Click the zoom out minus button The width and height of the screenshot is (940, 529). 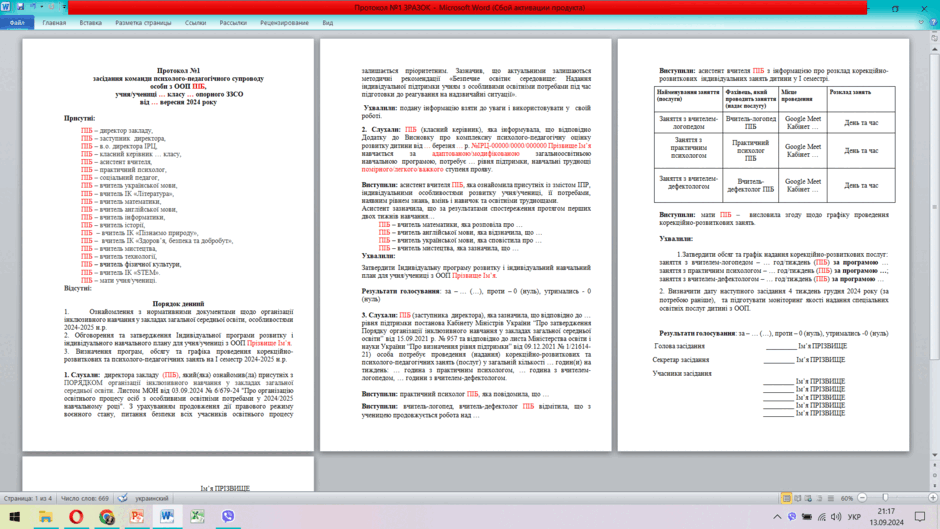tap(862, 498)
